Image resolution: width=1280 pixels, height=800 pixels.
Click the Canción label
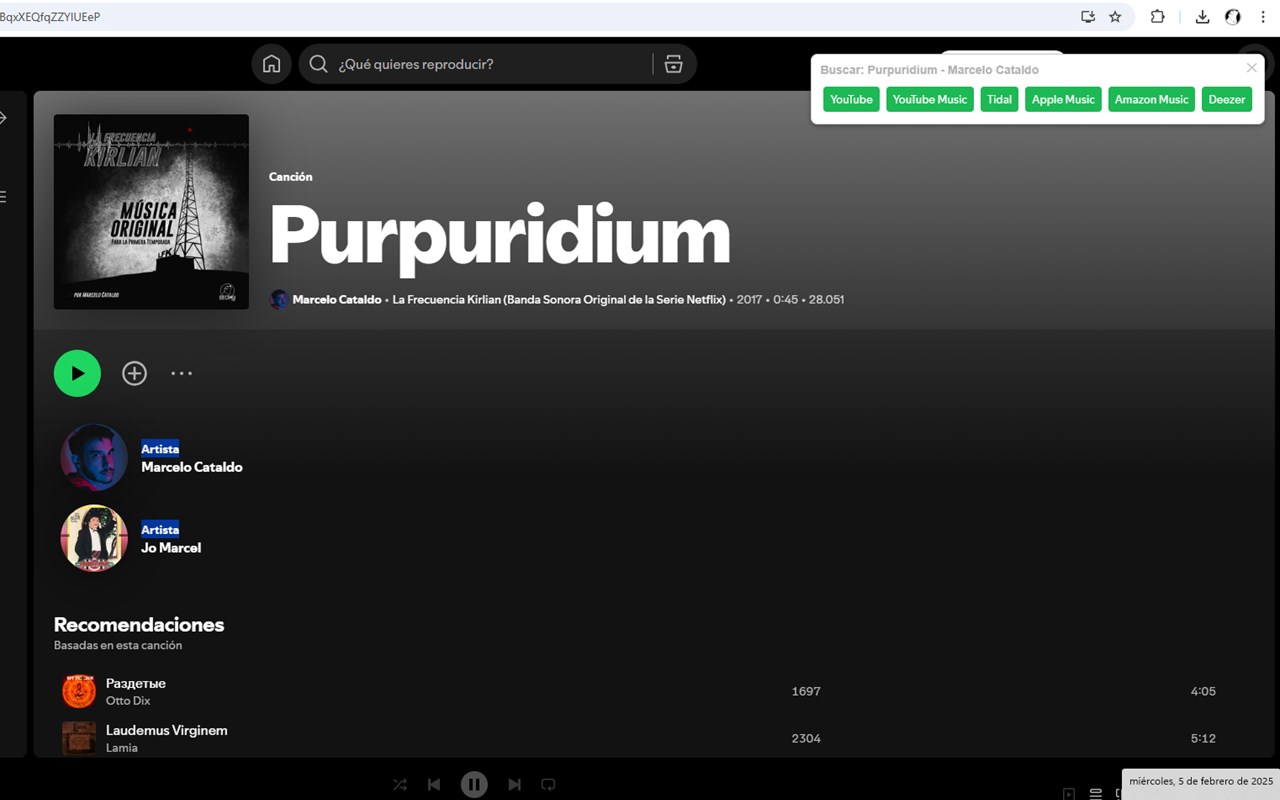(x=291, y=177)
